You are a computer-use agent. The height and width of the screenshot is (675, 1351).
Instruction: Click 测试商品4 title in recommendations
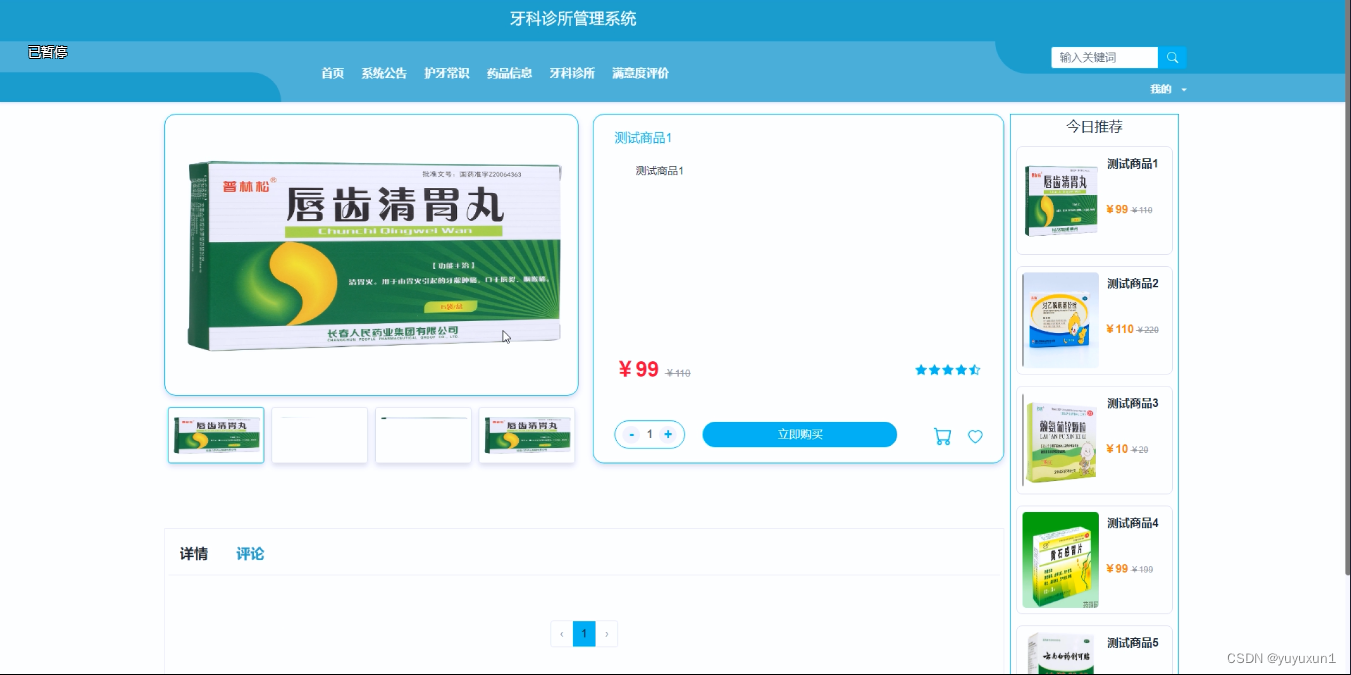pos(1132,523)
